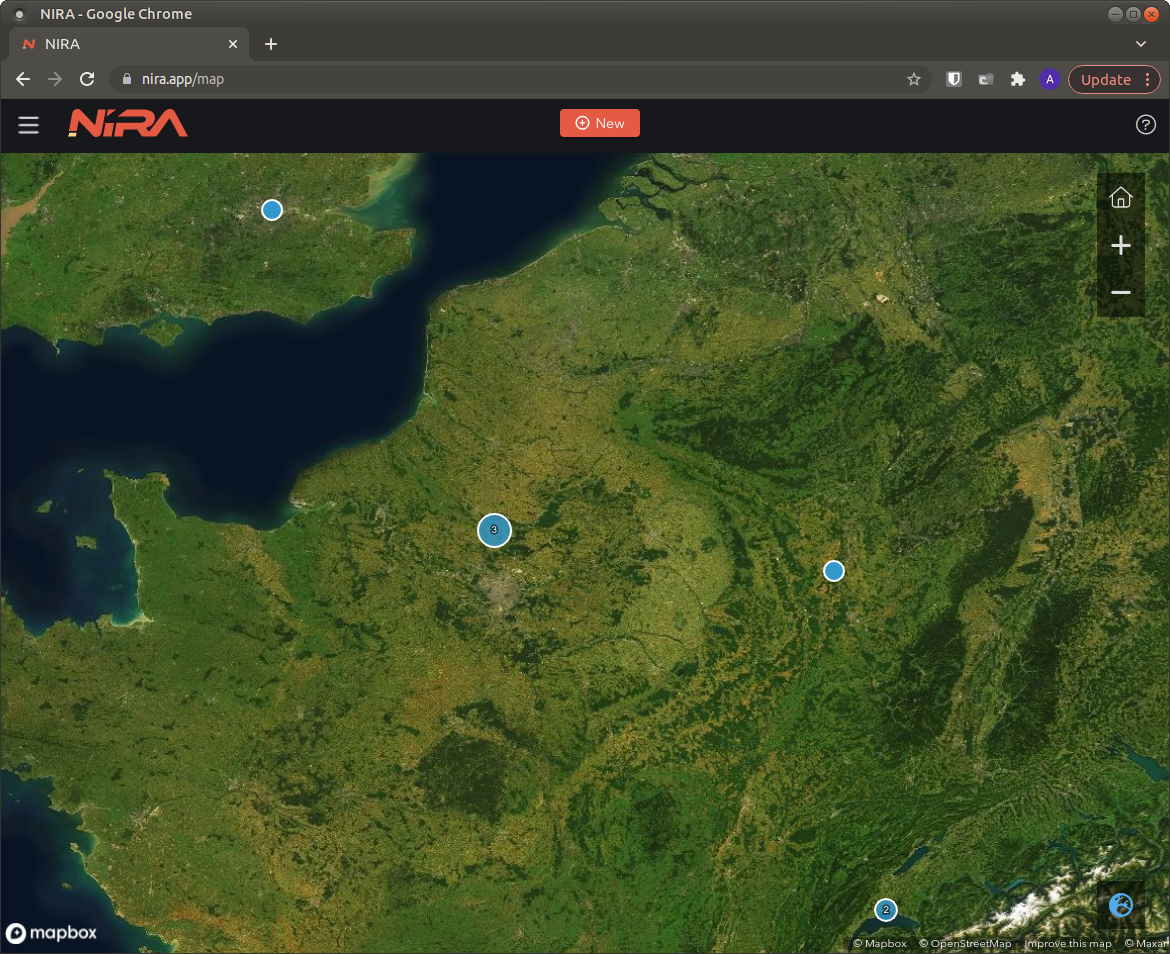Open the hamburger menu

click(28, 125)
